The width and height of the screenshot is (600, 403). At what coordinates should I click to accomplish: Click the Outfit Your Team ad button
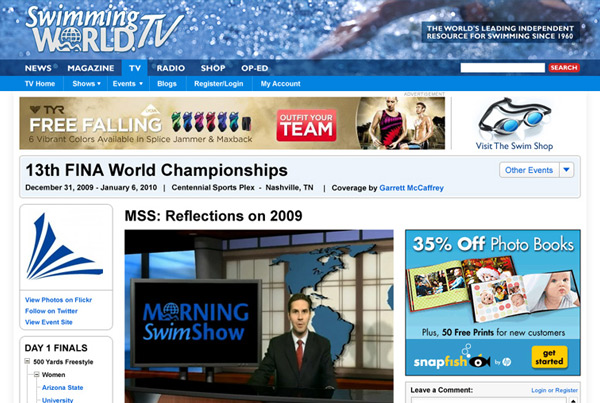coord(307,126)
